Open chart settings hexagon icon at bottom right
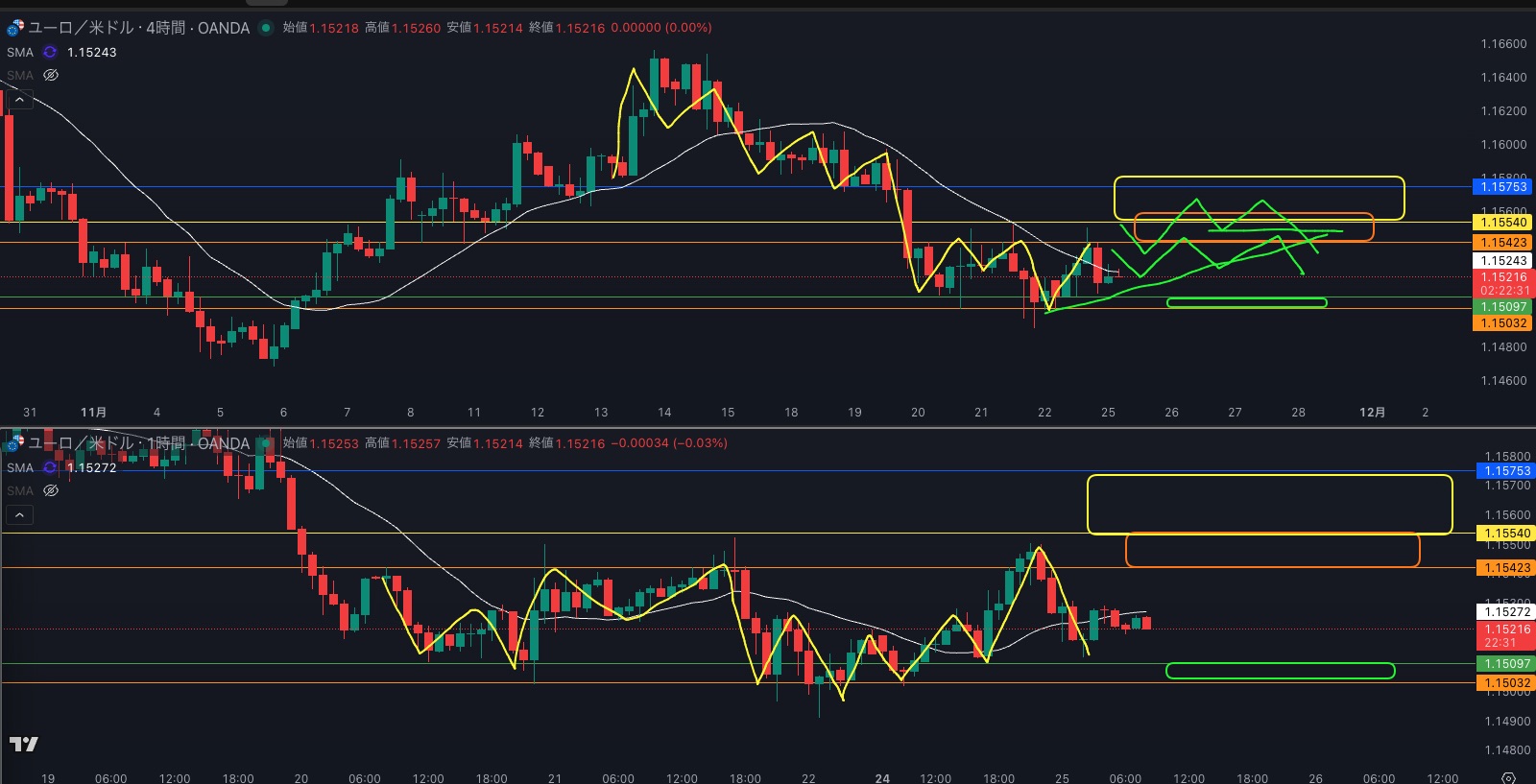 (x=1508, y=777)
